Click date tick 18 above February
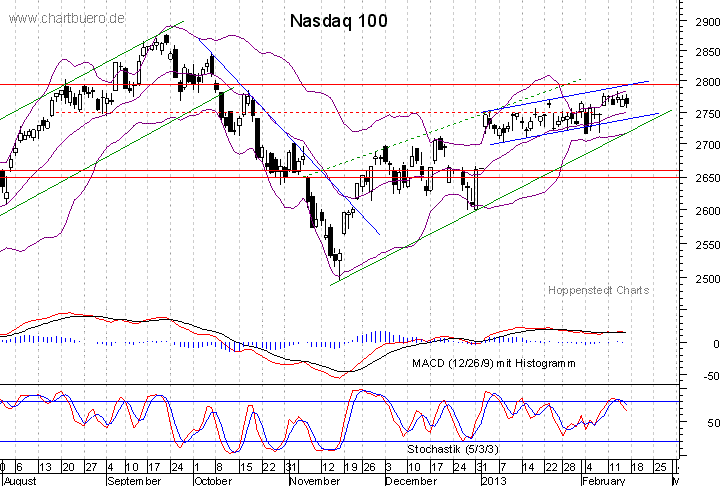This screenshot has width=723, height=486. [x=637, y=467]
